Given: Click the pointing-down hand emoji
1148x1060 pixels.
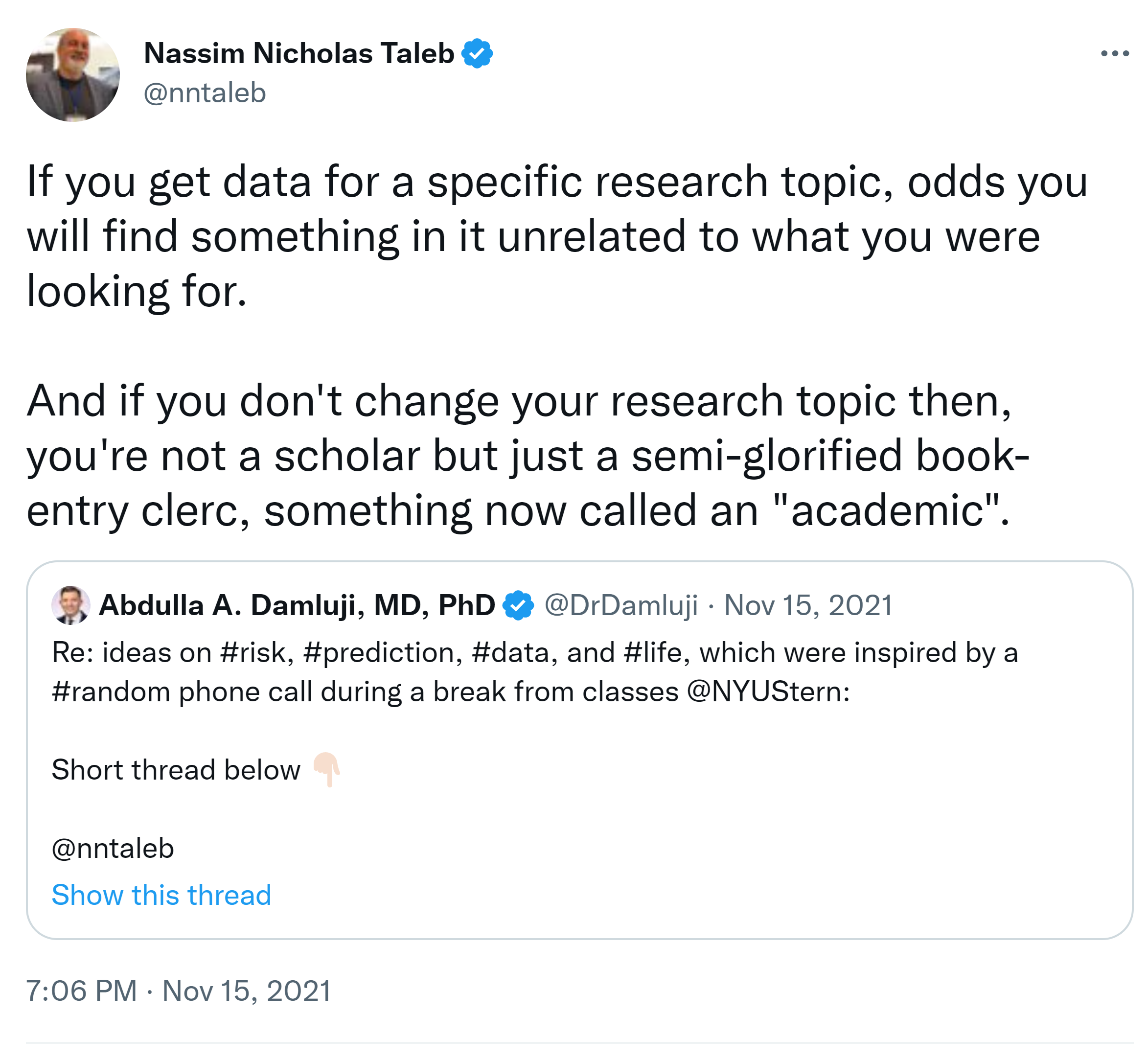Looking at the screenshot, I should pyautogui.click(x=327, y=769).
